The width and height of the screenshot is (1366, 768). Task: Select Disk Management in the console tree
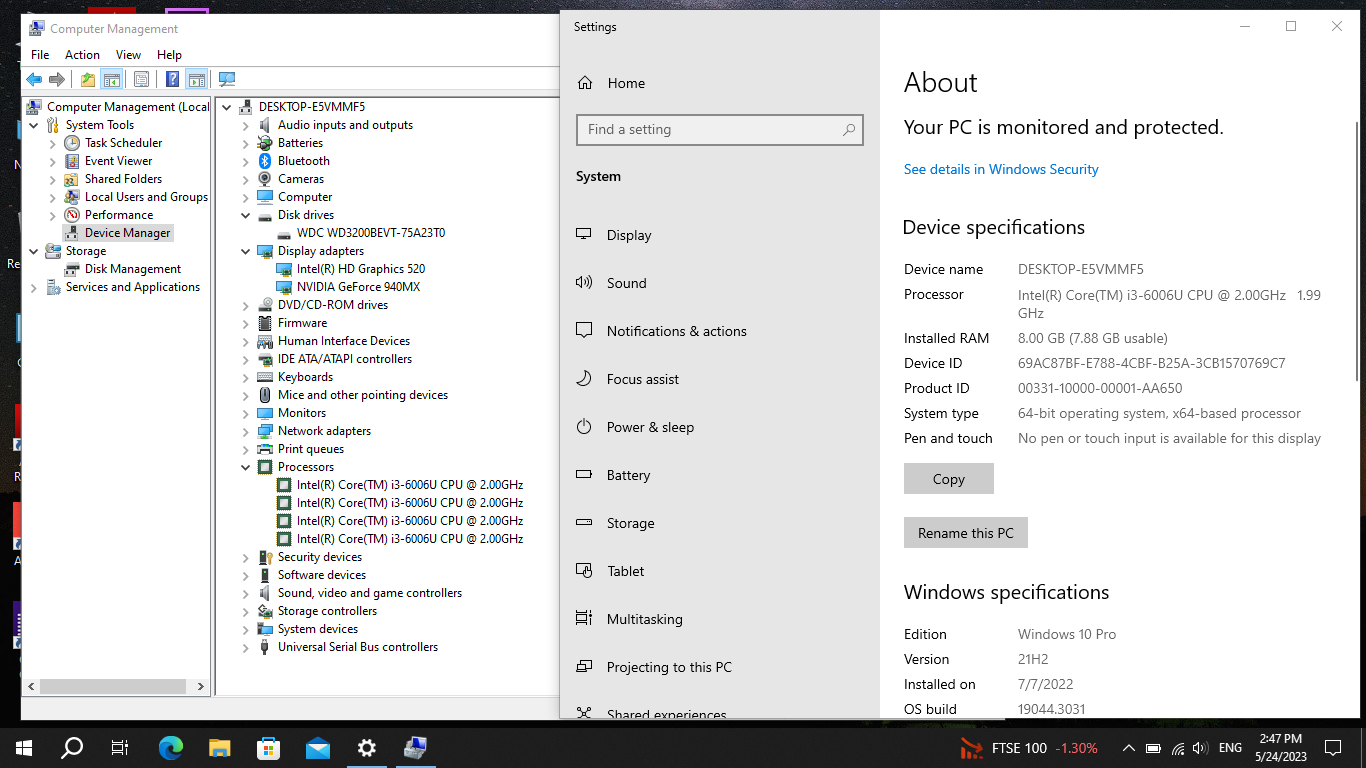[x=133, y=269]
